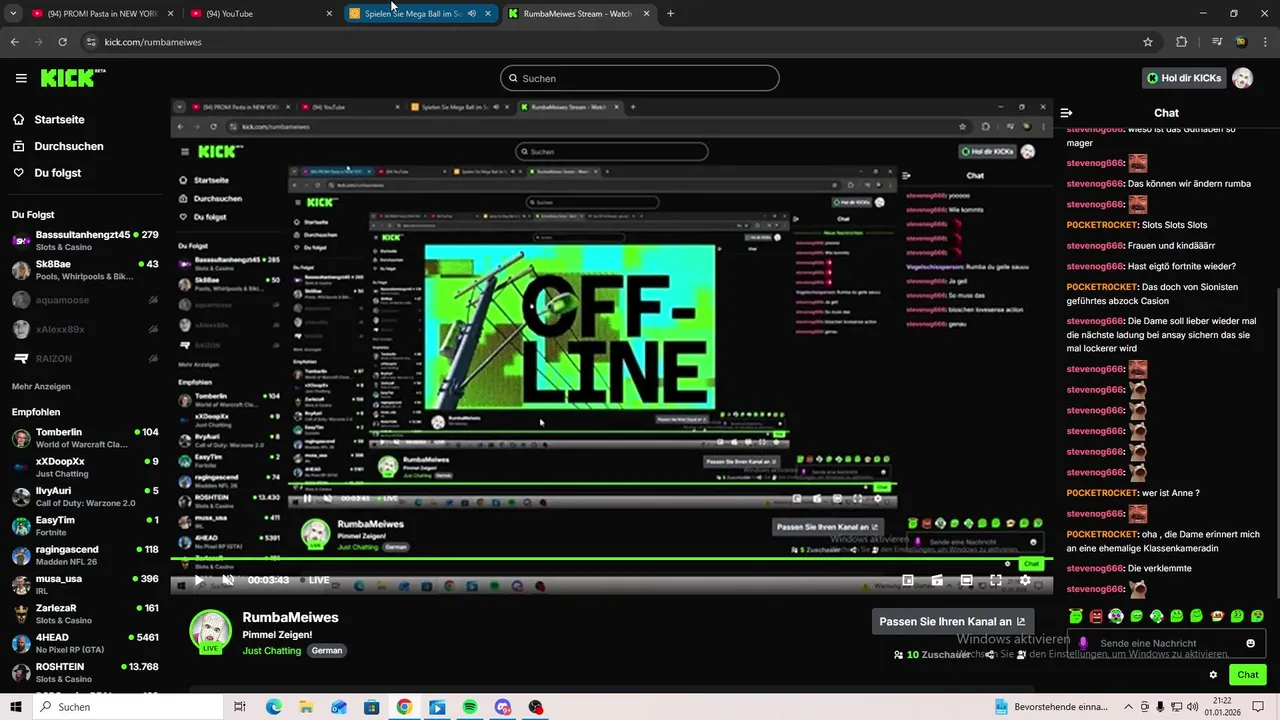Switch to the (94) YouTube tab

click(x=260, y=14)
